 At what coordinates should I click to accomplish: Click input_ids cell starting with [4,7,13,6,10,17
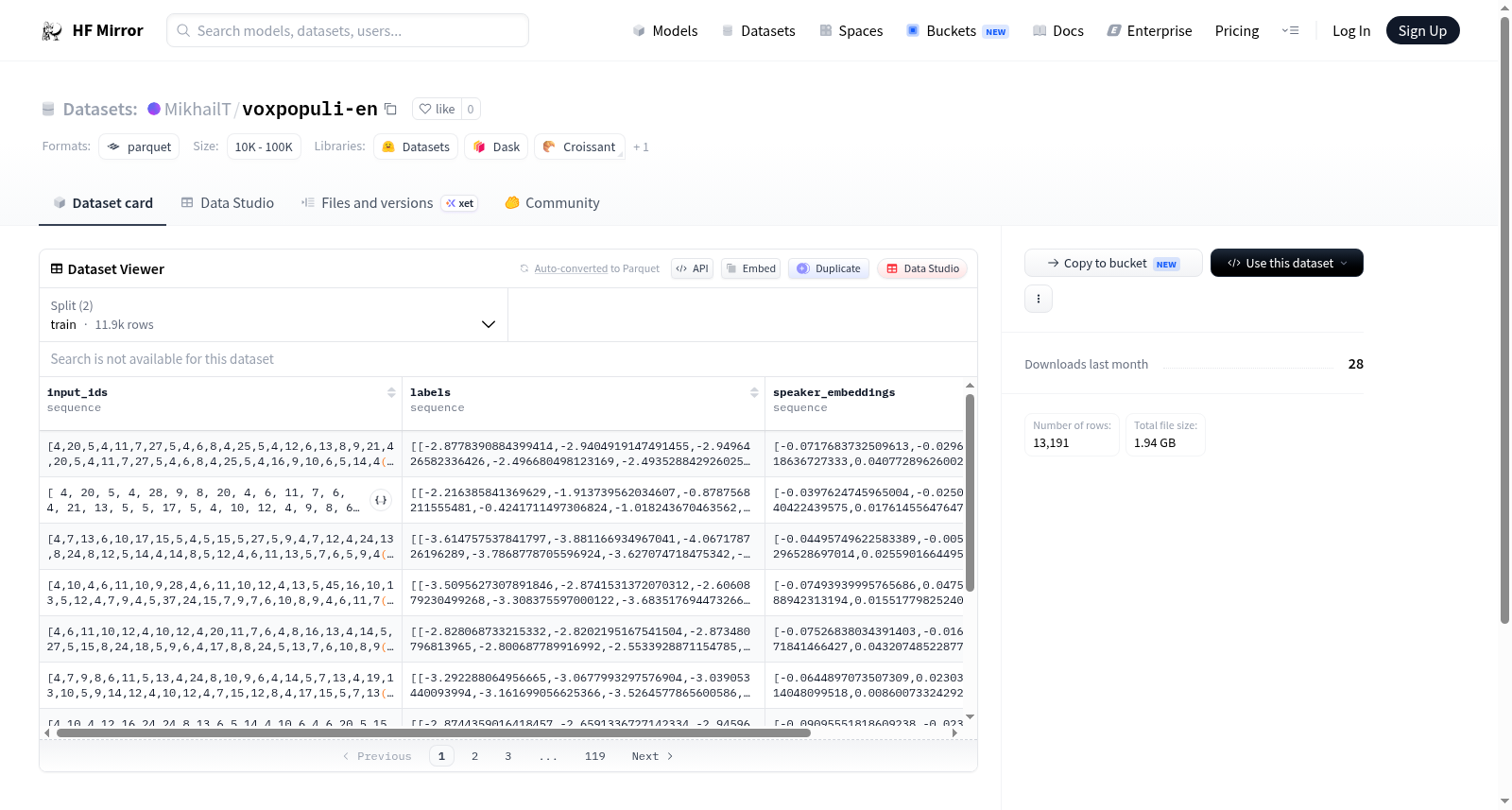click(x=220, y=546)
